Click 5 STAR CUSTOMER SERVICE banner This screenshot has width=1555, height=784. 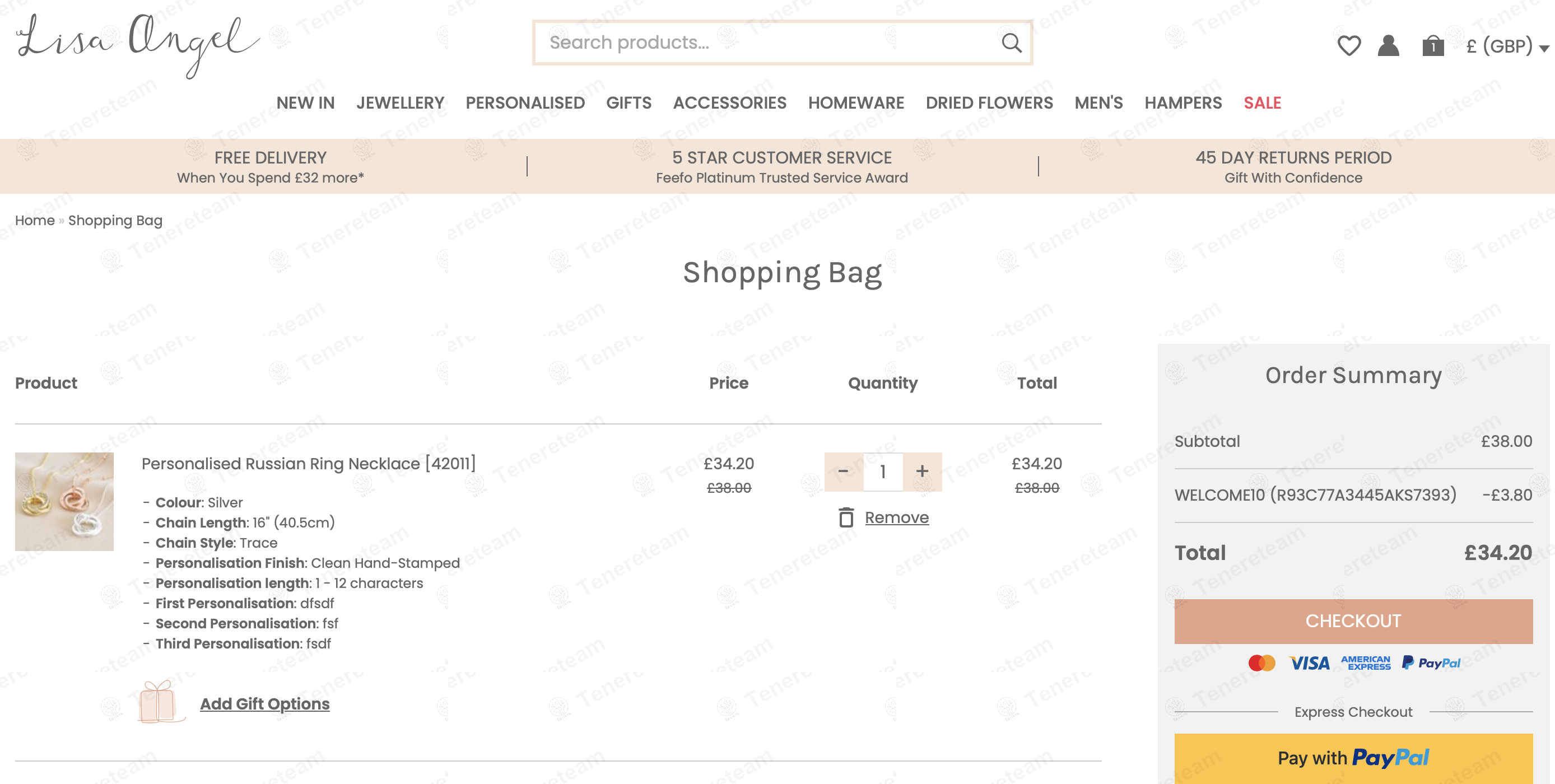click(x=782, y=157)
